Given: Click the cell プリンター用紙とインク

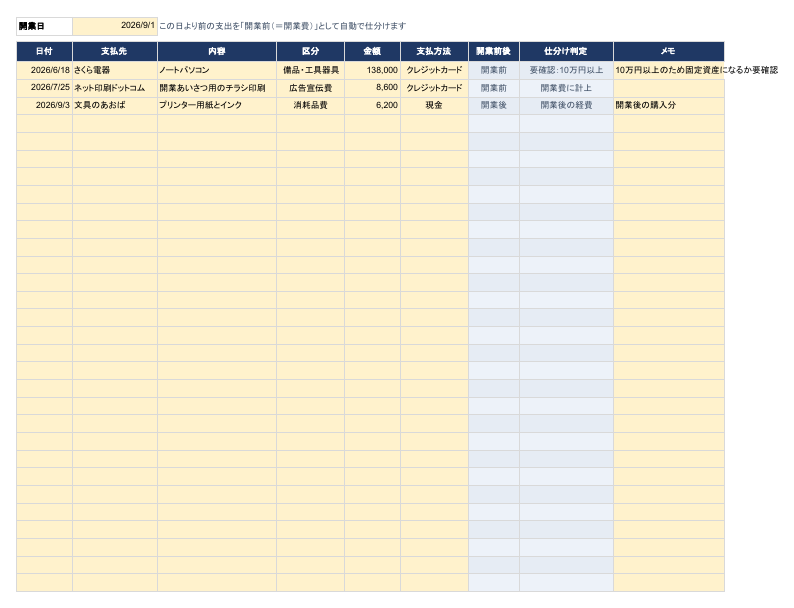Looking at the screenshot, I should point(217,105).
